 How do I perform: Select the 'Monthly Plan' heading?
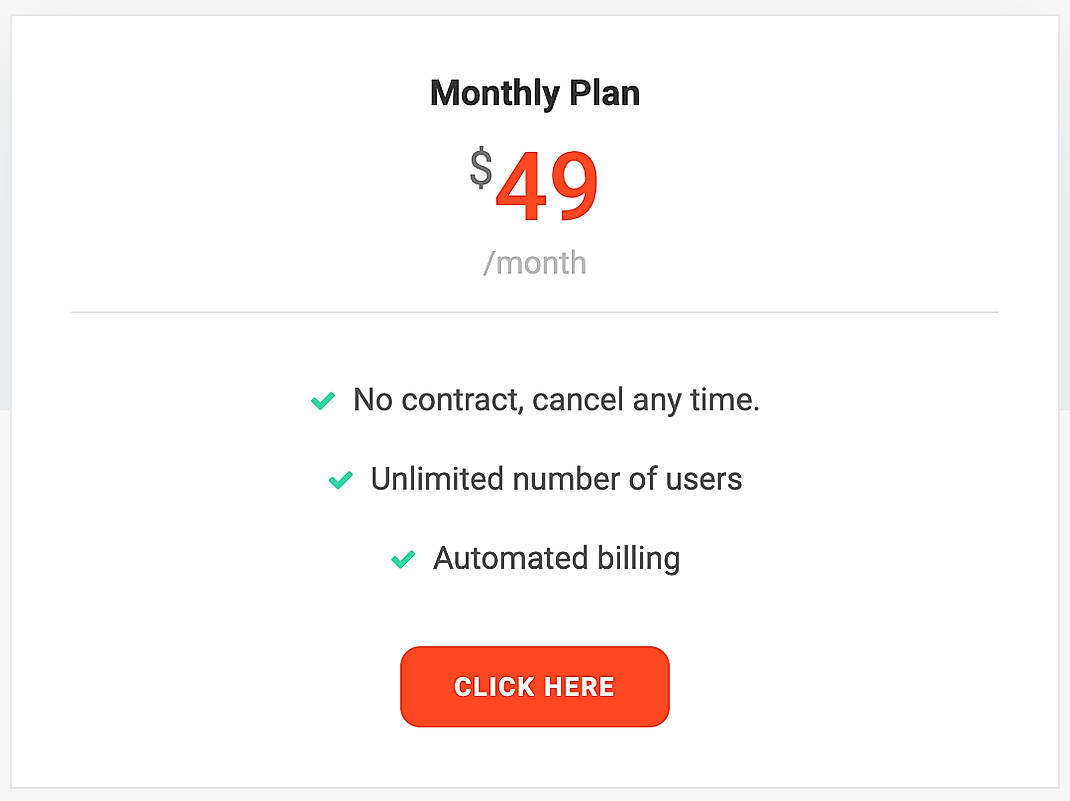point(534,92)
